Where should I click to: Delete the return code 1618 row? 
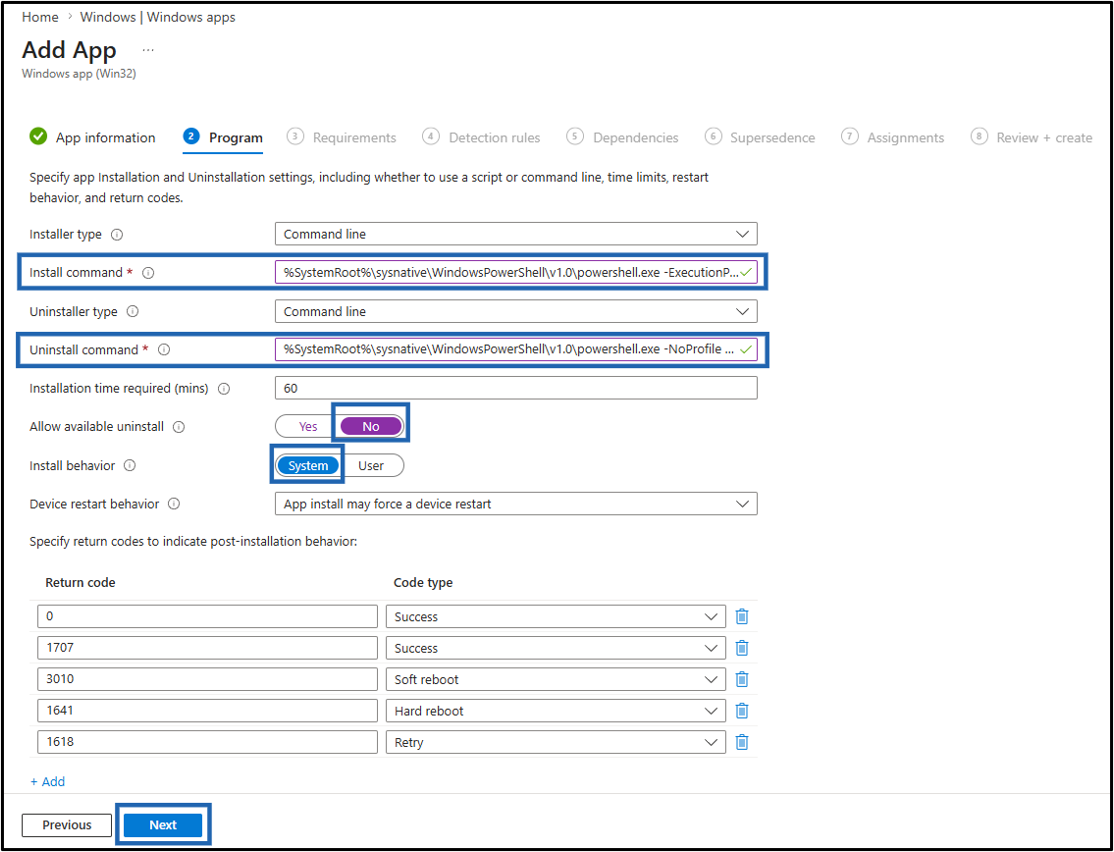[x=742, y=742]
